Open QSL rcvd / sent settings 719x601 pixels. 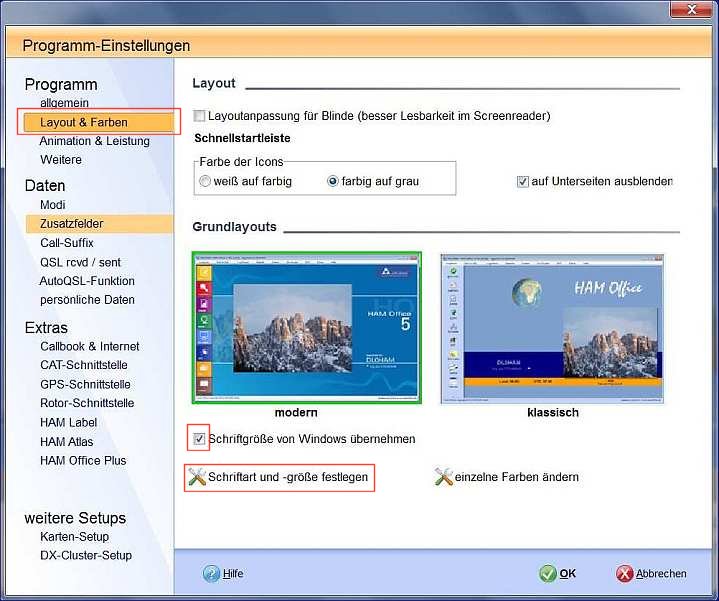click(80, 262)
